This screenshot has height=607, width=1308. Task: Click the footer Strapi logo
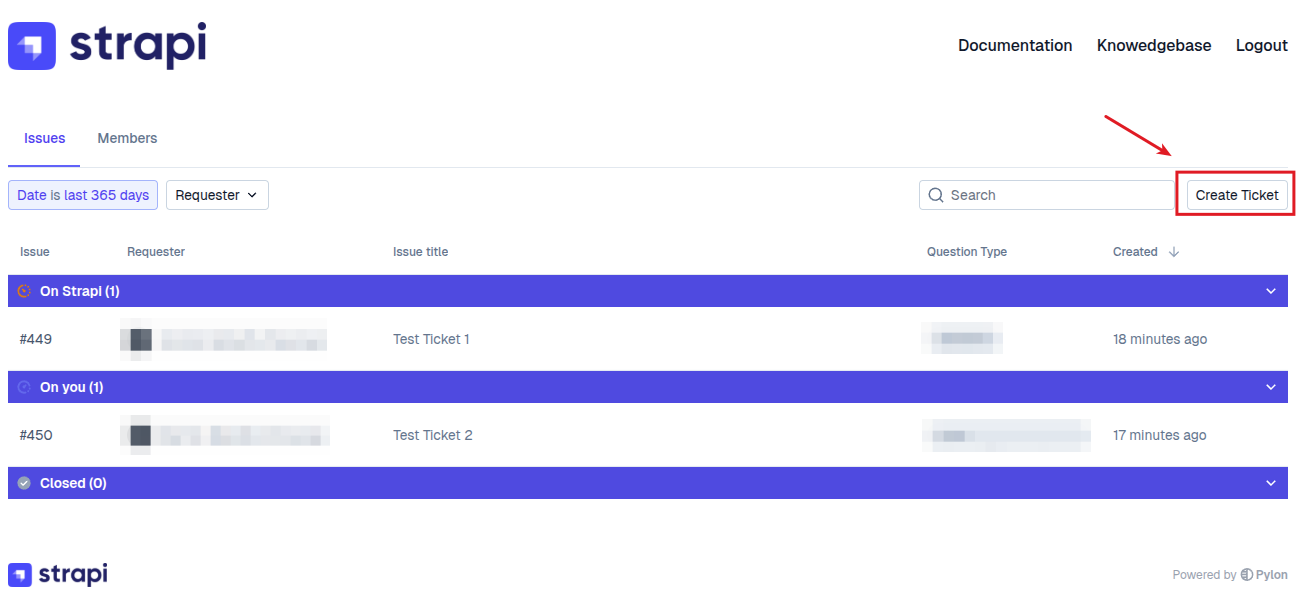[x=58, y=574]
